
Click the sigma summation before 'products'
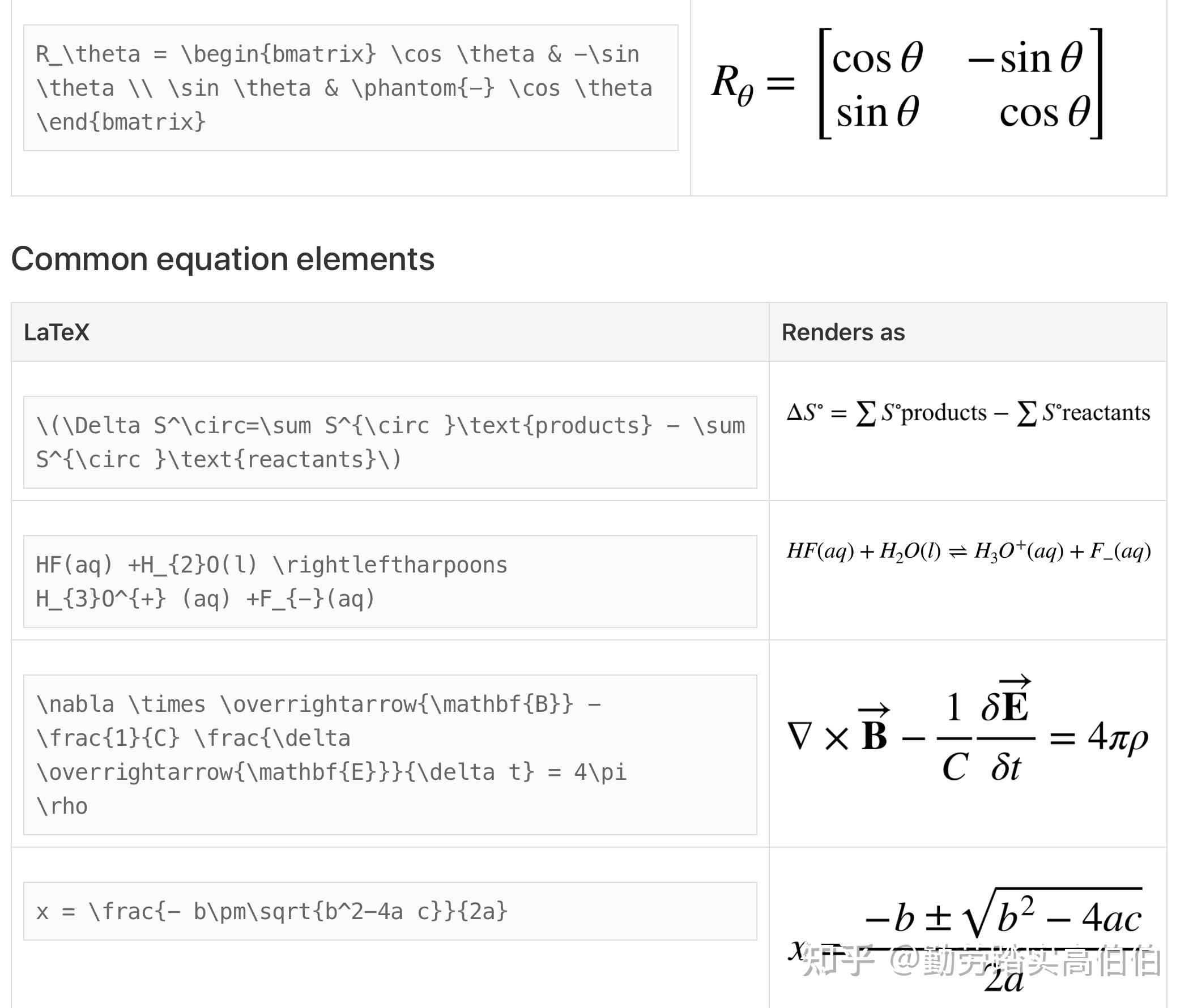866,413
